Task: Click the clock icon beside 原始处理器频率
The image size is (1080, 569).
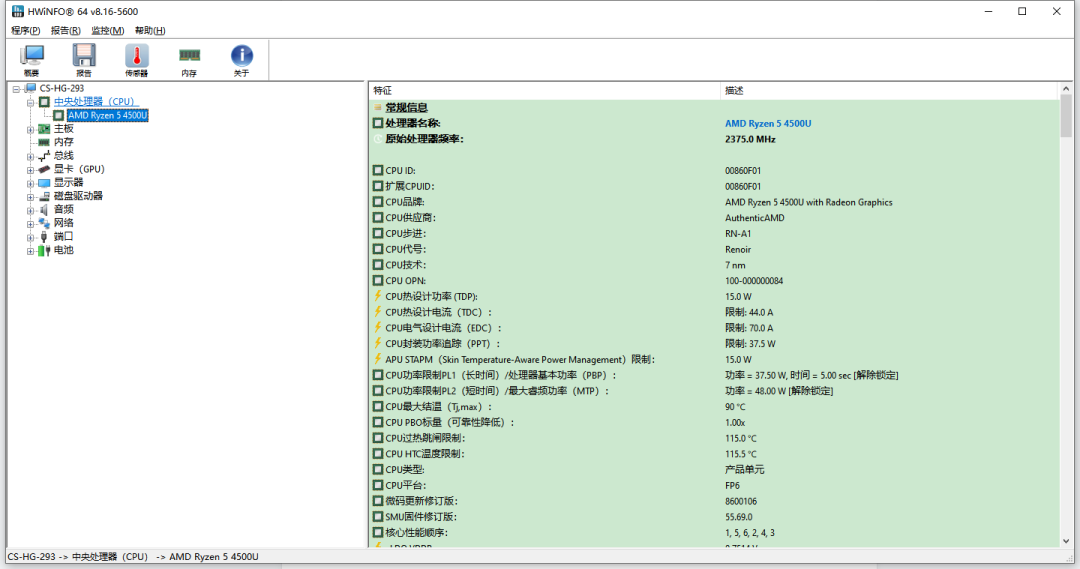Action: point(377,139)
